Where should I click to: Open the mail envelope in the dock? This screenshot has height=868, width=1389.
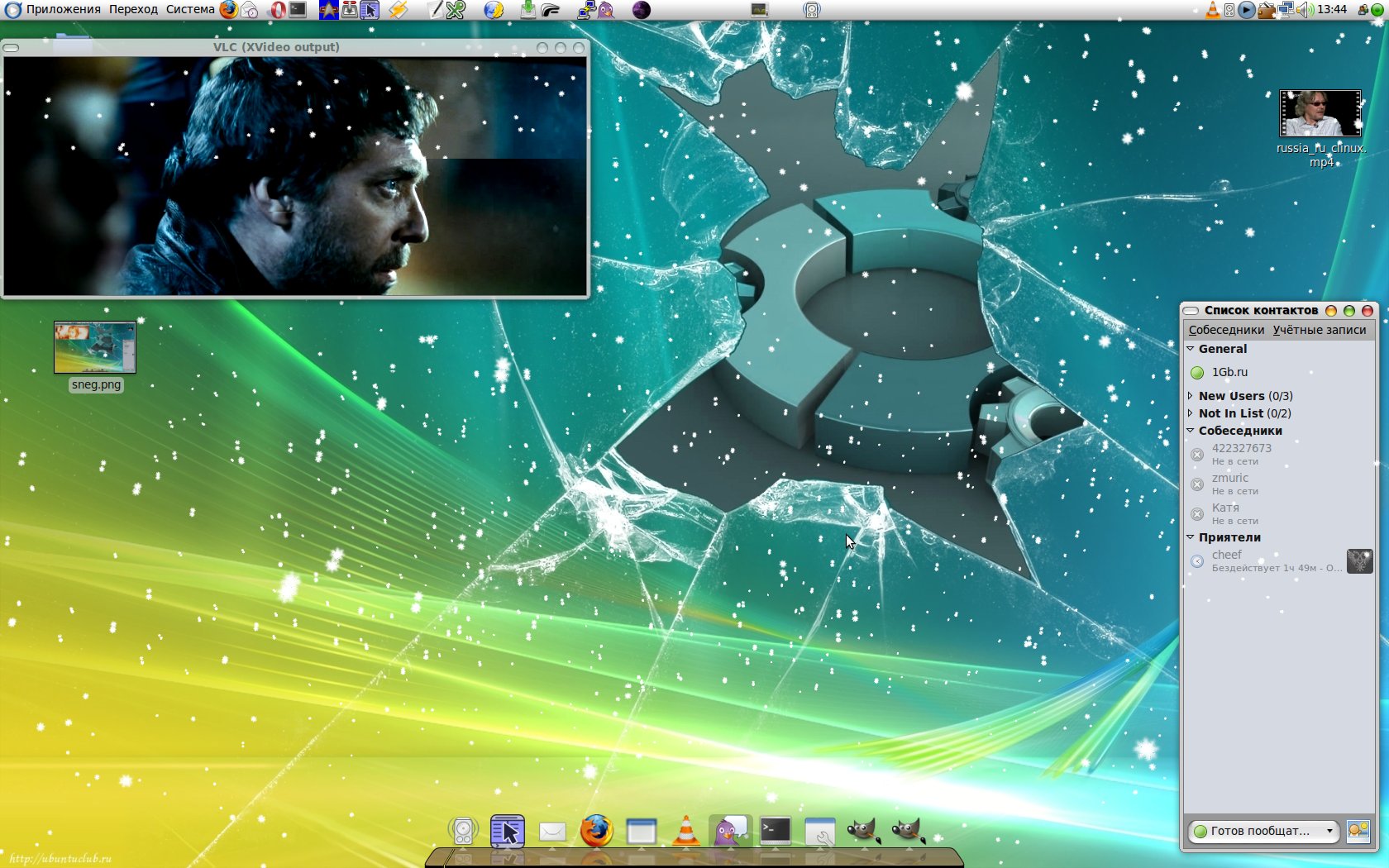552,832
